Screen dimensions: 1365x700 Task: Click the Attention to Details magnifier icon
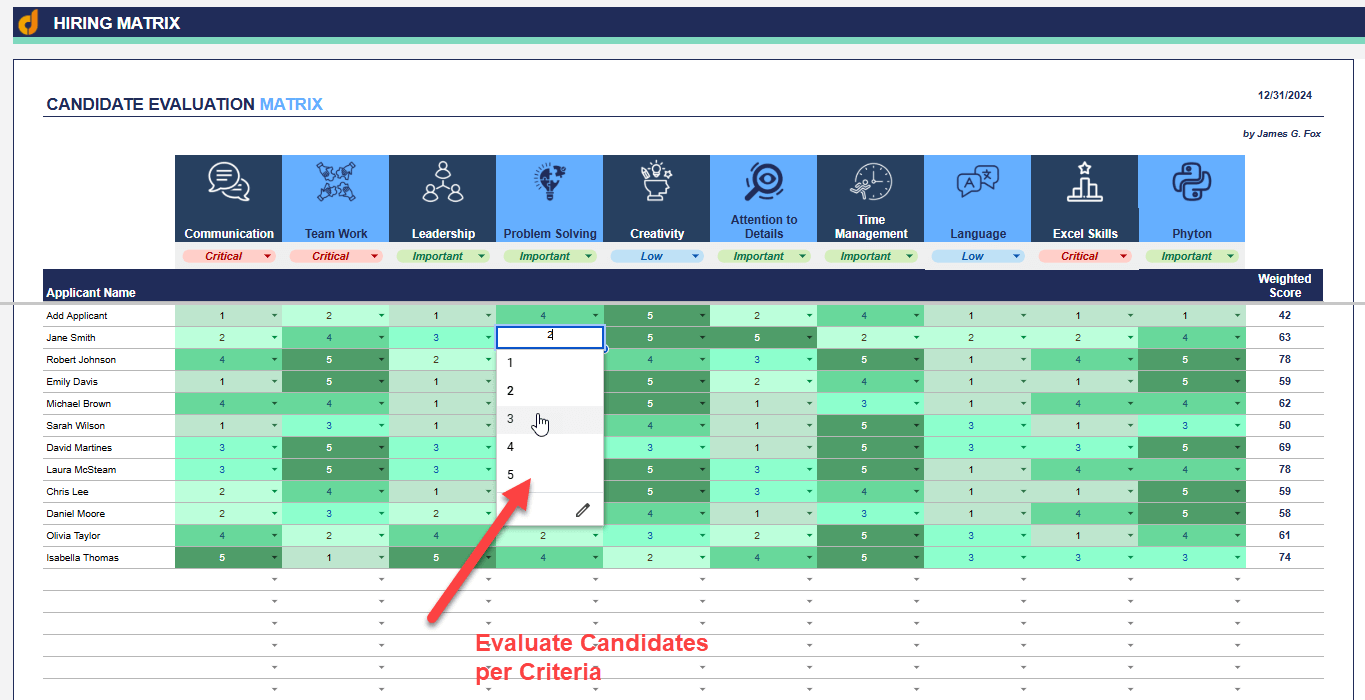764,181
